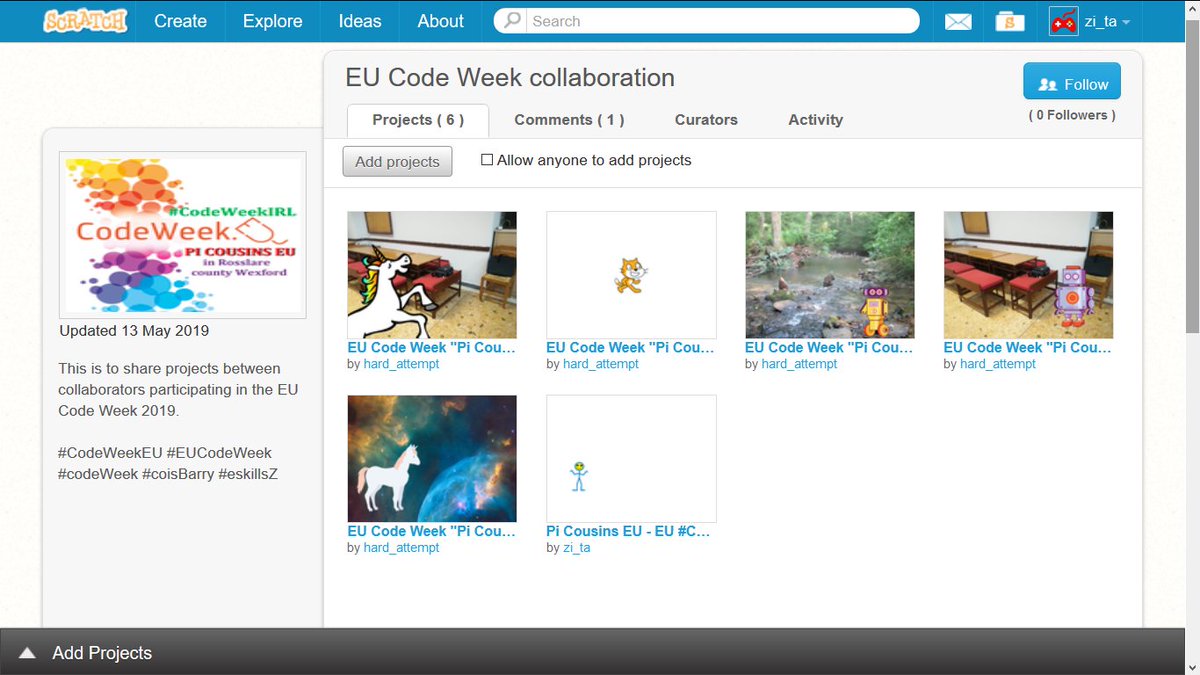
Task: Open hard_attempt link under forest stream project
Action: (800, 364)
